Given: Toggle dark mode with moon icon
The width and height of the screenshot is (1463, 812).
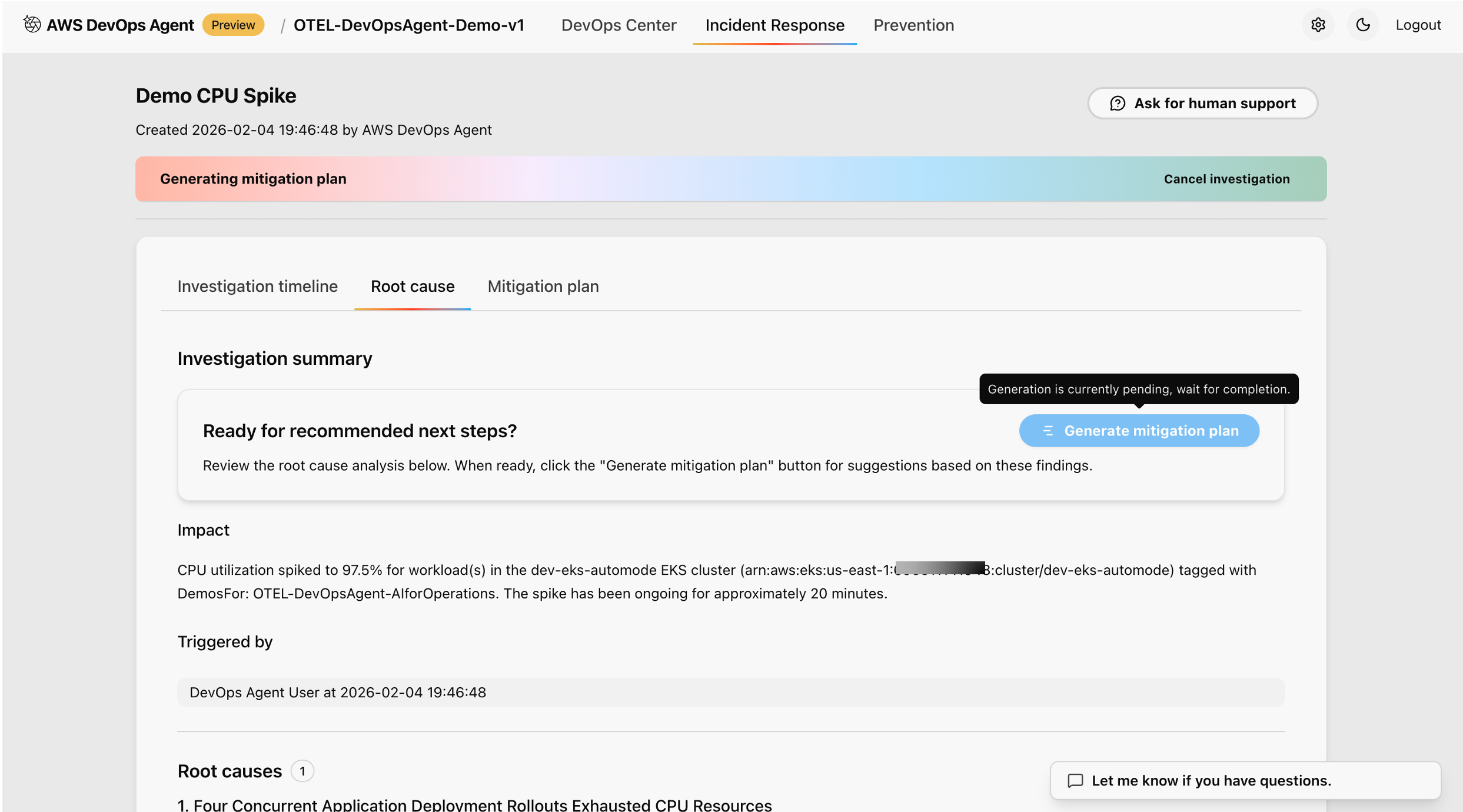Looking at the screenshot, I should point(1362,25).
